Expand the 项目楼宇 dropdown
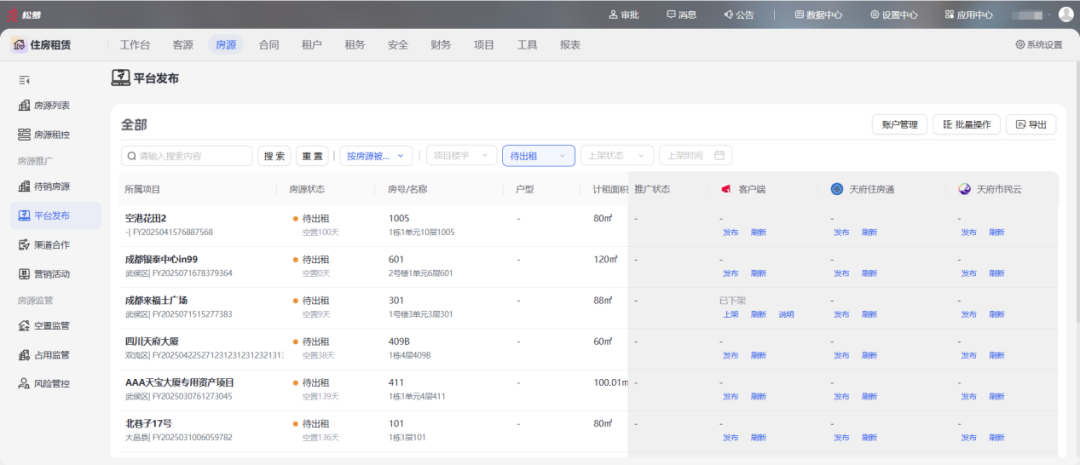Screen dimensions: 1080x465 (461, 156)
